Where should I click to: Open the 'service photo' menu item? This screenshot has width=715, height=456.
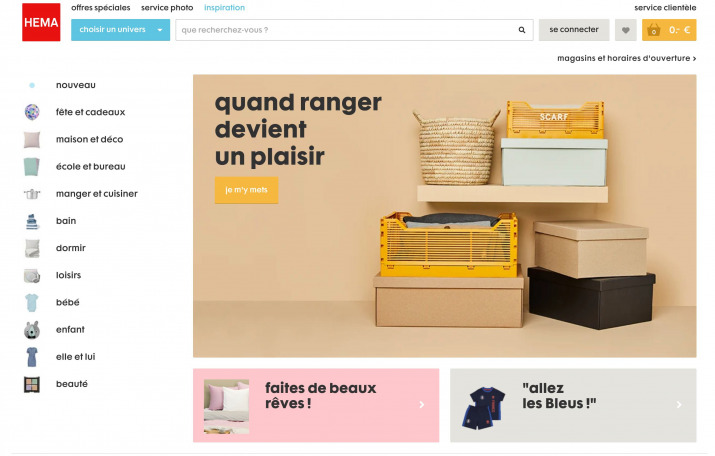coord(167,8)
